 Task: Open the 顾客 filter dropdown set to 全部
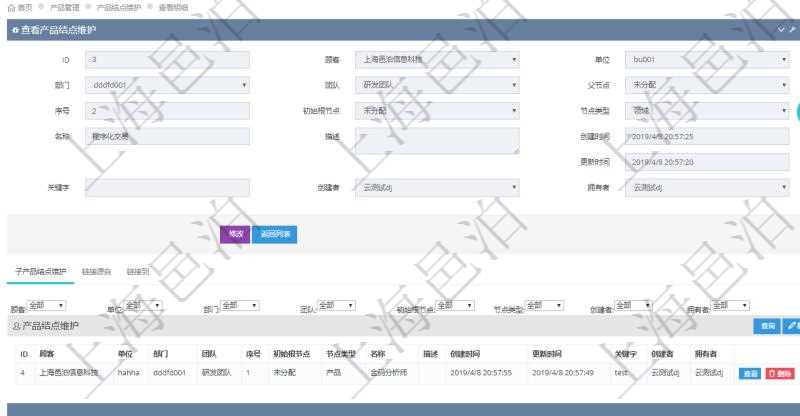click(46, 305)
